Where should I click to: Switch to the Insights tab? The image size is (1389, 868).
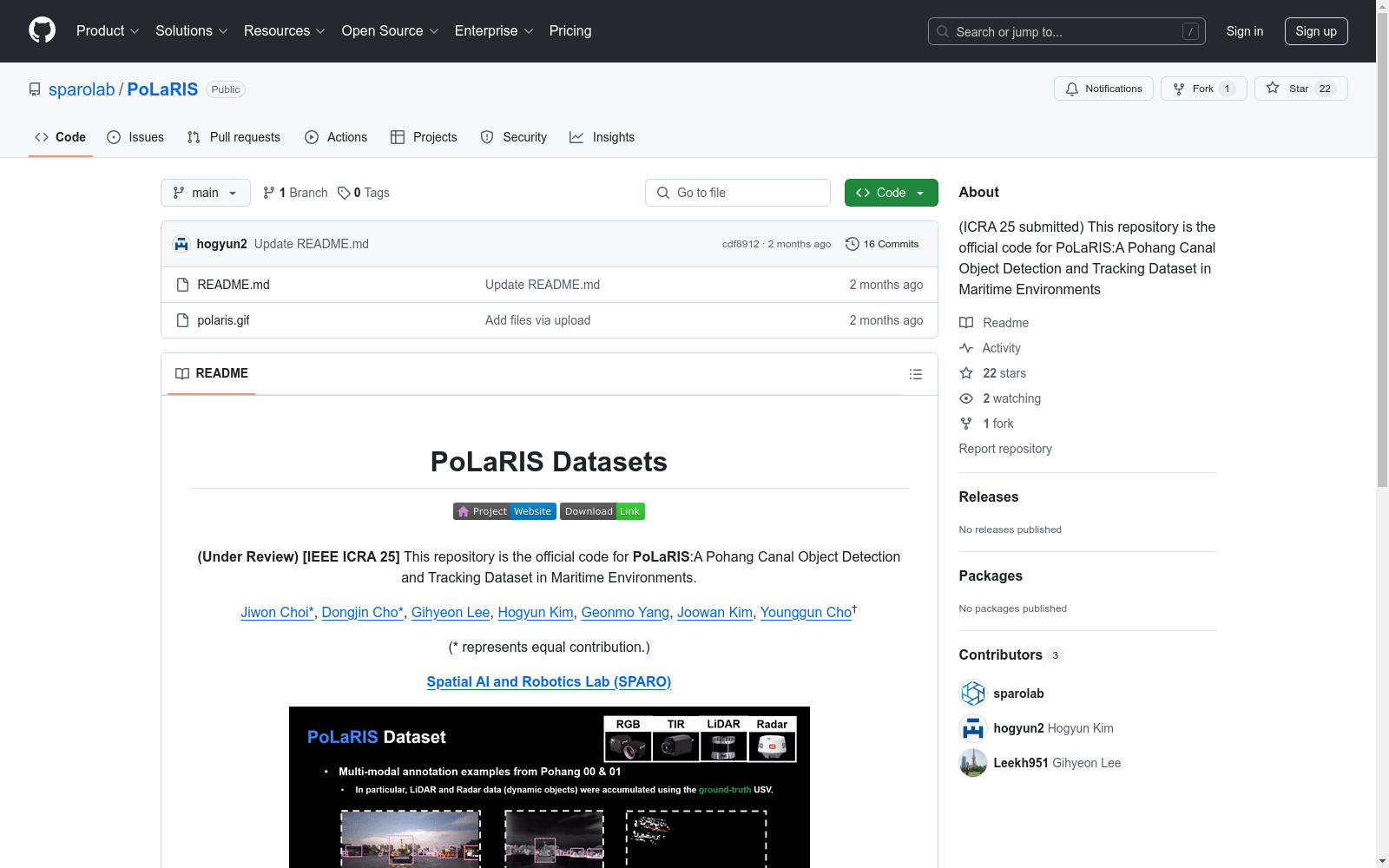click(x=602, y=137)
